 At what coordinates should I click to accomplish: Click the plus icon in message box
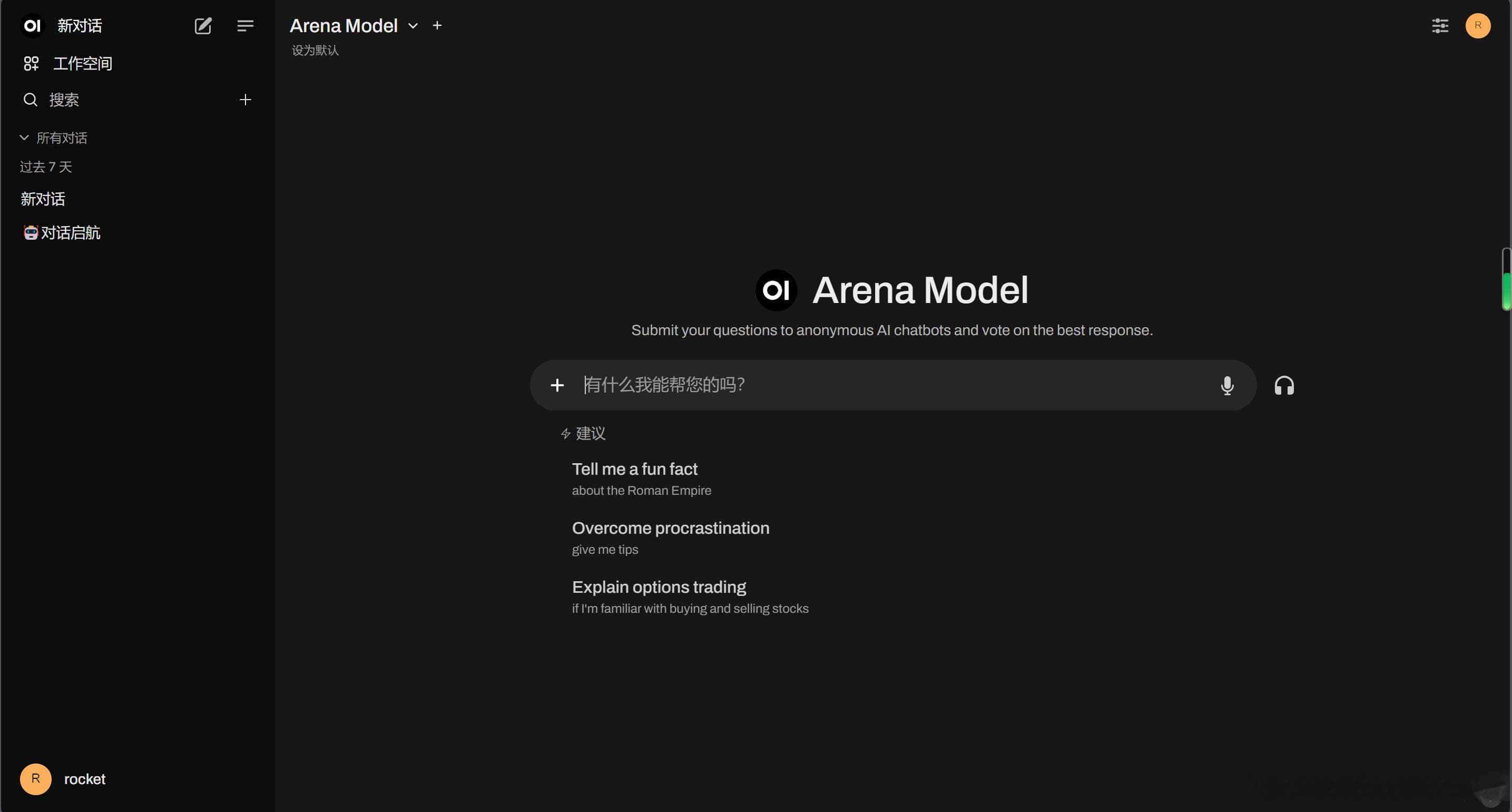[557, 385]
